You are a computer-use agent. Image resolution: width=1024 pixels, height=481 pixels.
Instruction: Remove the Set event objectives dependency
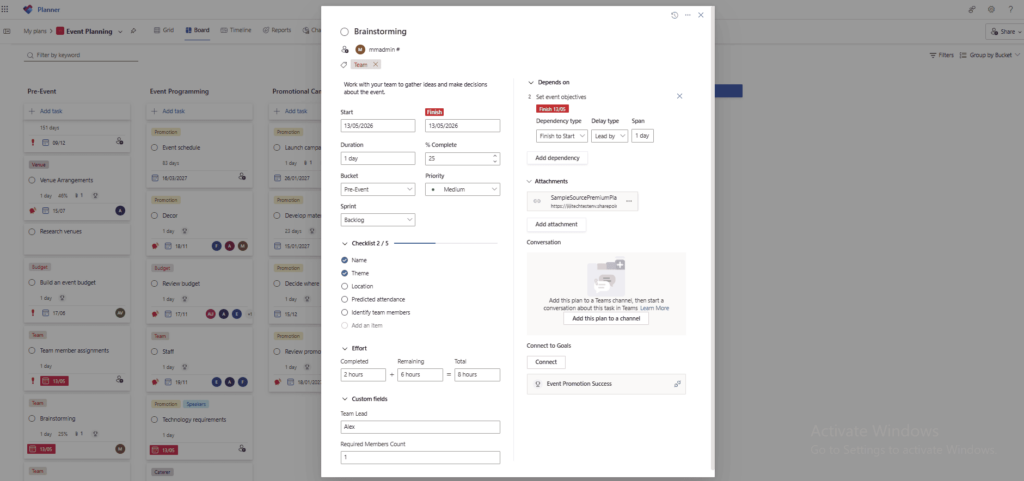[x=679, y=96]
